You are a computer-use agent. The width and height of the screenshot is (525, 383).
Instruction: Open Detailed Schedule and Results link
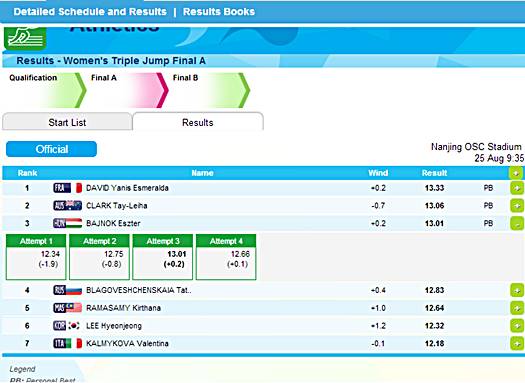click(90, 12)
